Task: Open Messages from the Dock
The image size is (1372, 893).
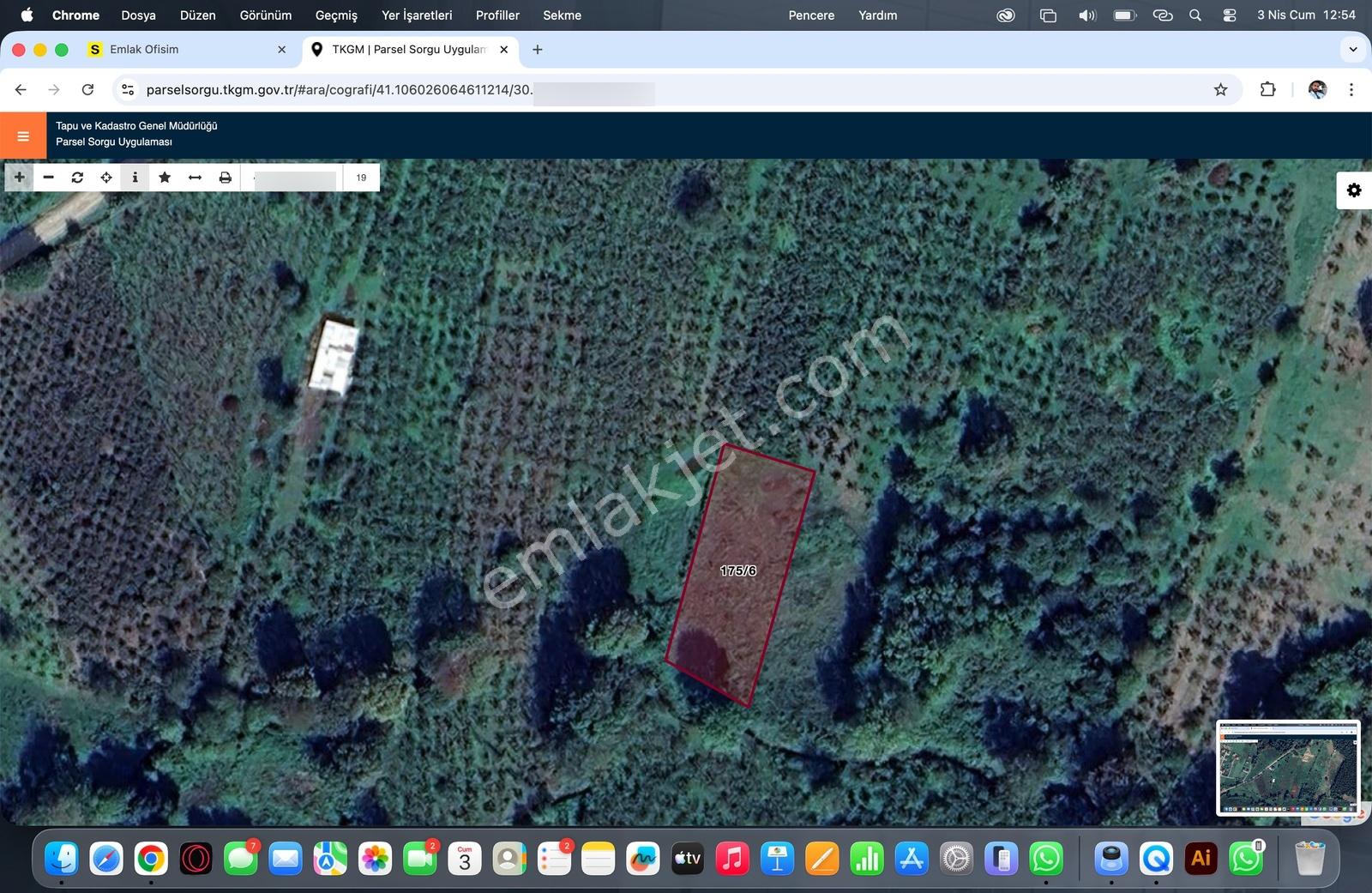Action: (x=241, y=858)
